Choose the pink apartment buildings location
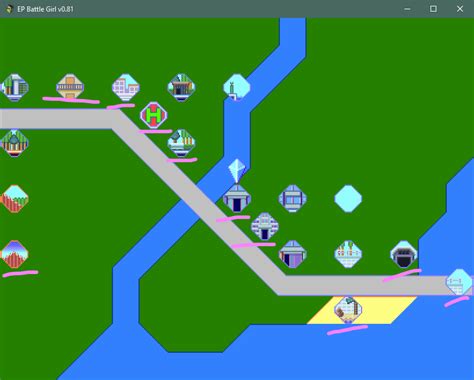Screen dimensions: 474x380 126,88
